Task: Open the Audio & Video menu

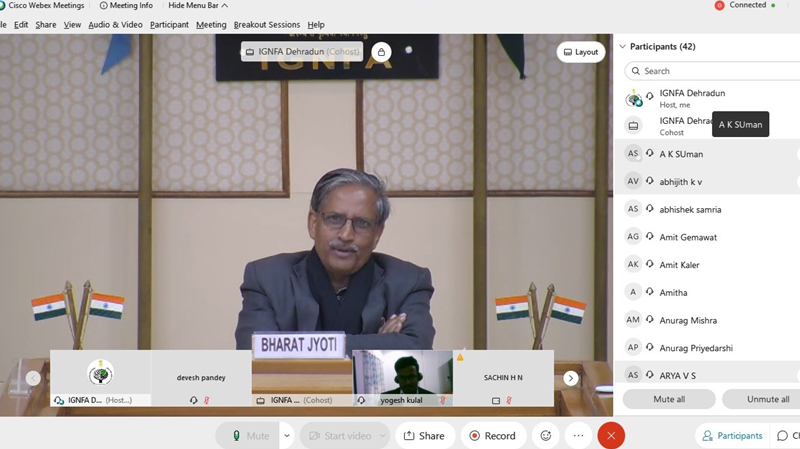Action: click(115, 24)
